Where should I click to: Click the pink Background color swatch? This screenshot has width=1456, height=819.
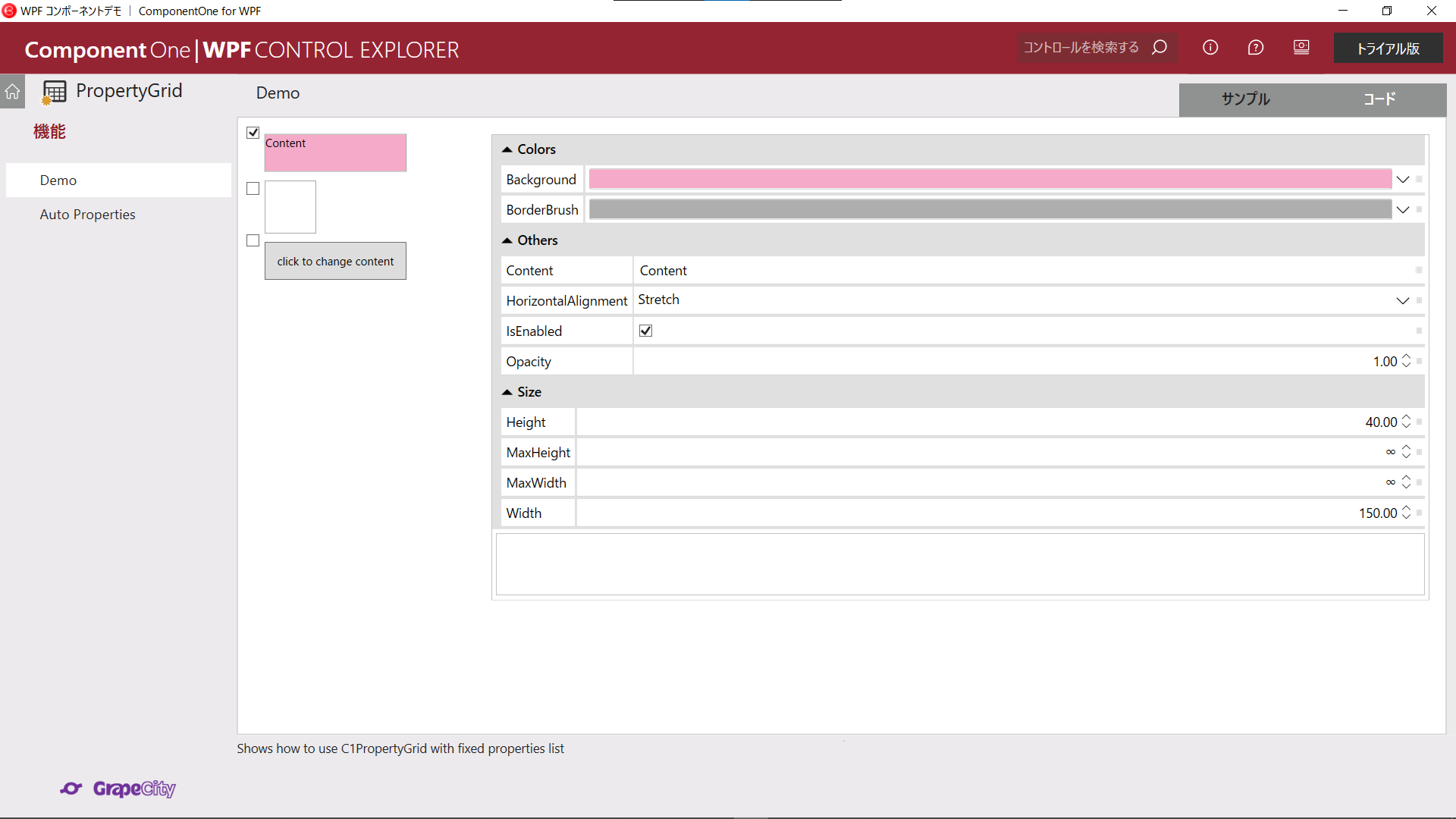(x=990, y=179)
